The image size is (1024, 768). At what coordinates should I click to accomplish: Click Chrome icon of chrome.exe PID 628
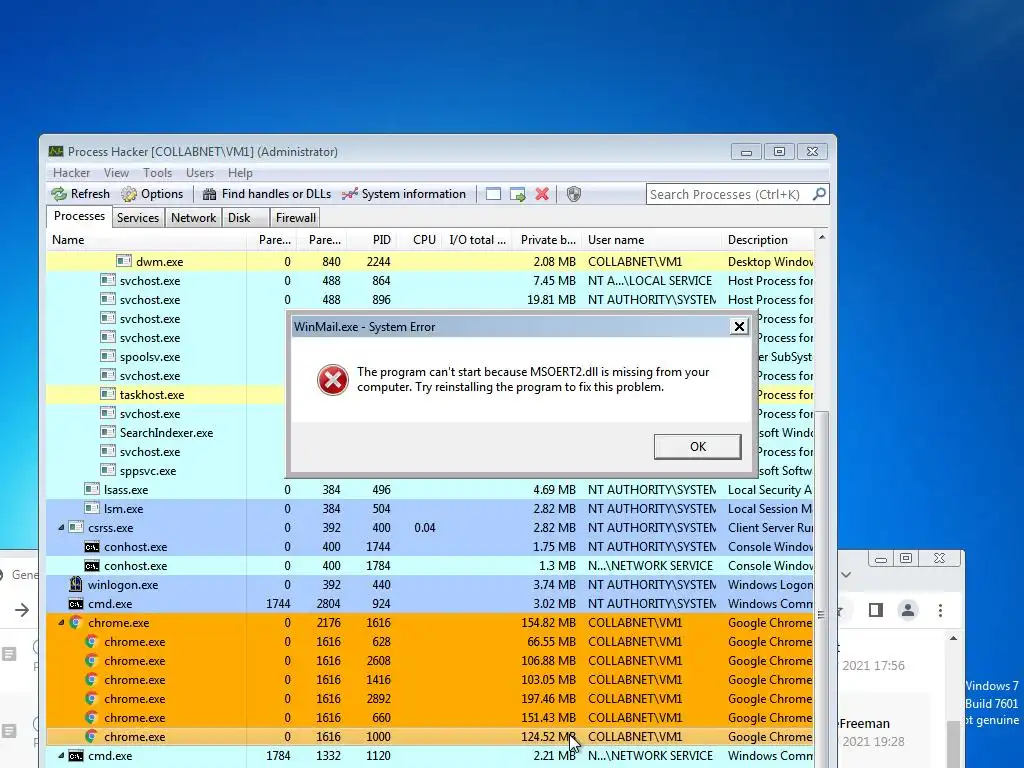point(92,642)
